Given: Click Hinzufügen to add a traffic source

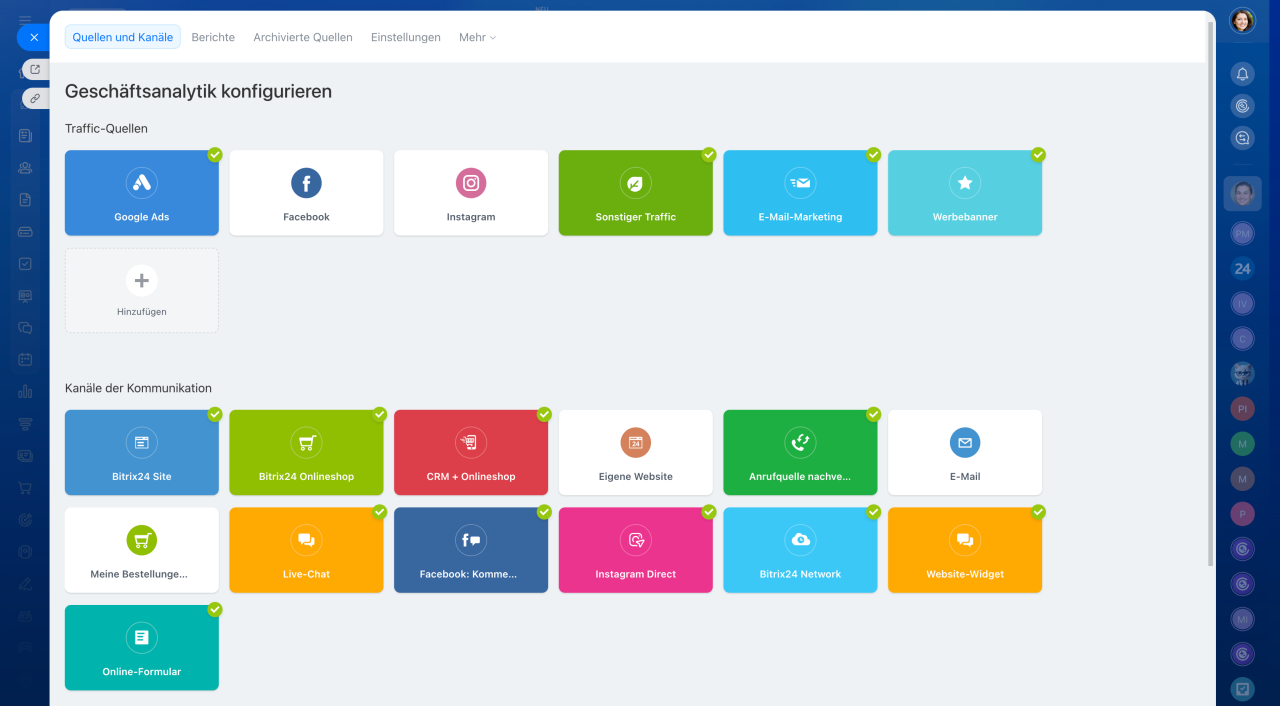Looking at the screenshot, I should (141, 290).
